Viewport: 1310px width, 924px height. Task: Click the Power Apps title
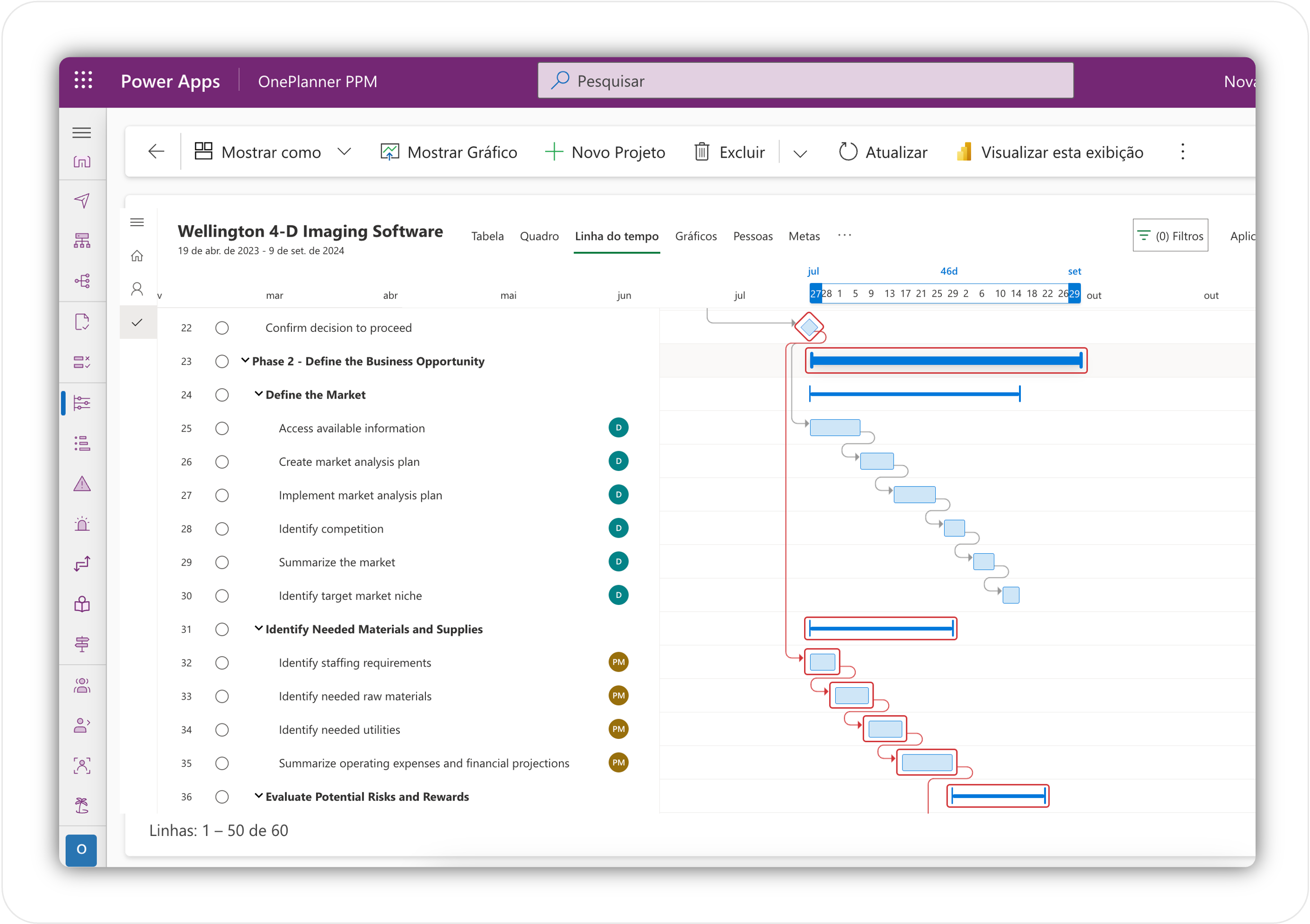click(x=170, y=81)
